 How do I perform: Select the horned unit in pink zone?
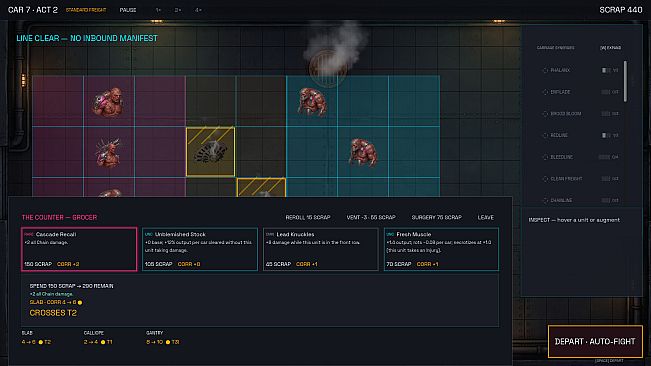108,152
